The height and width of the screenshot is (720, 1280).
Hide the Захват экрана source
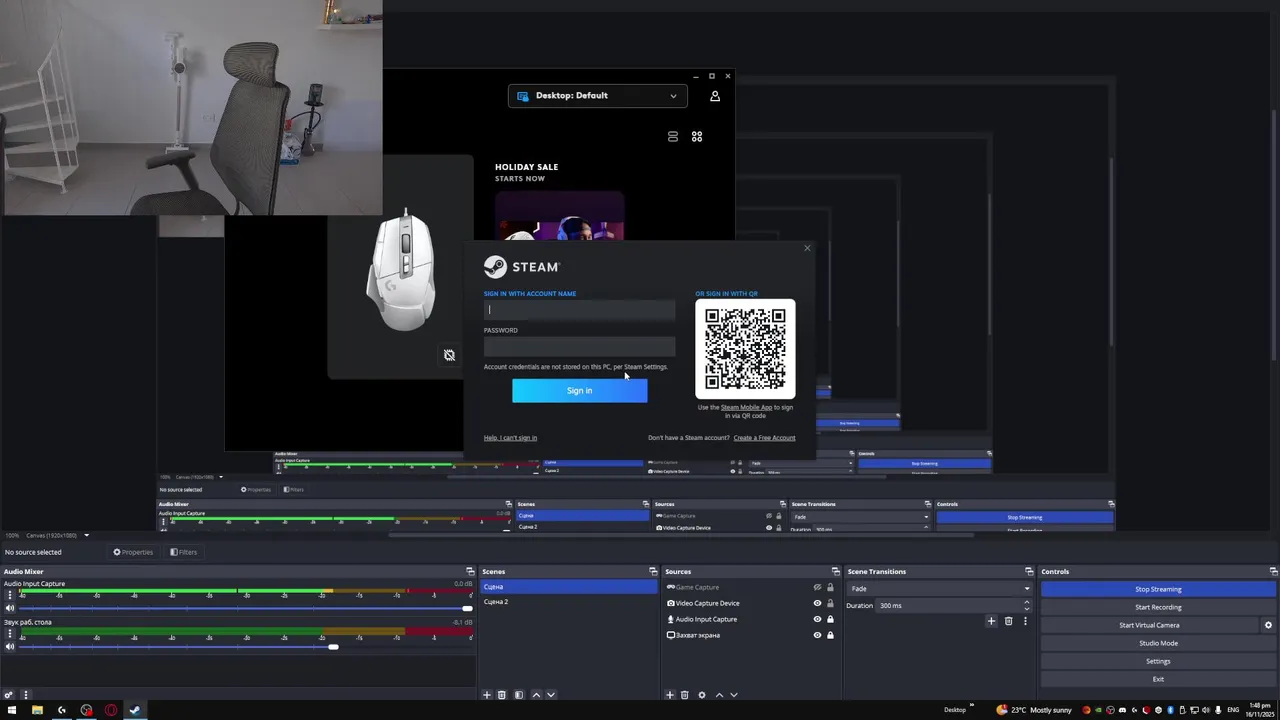(817, 635)
